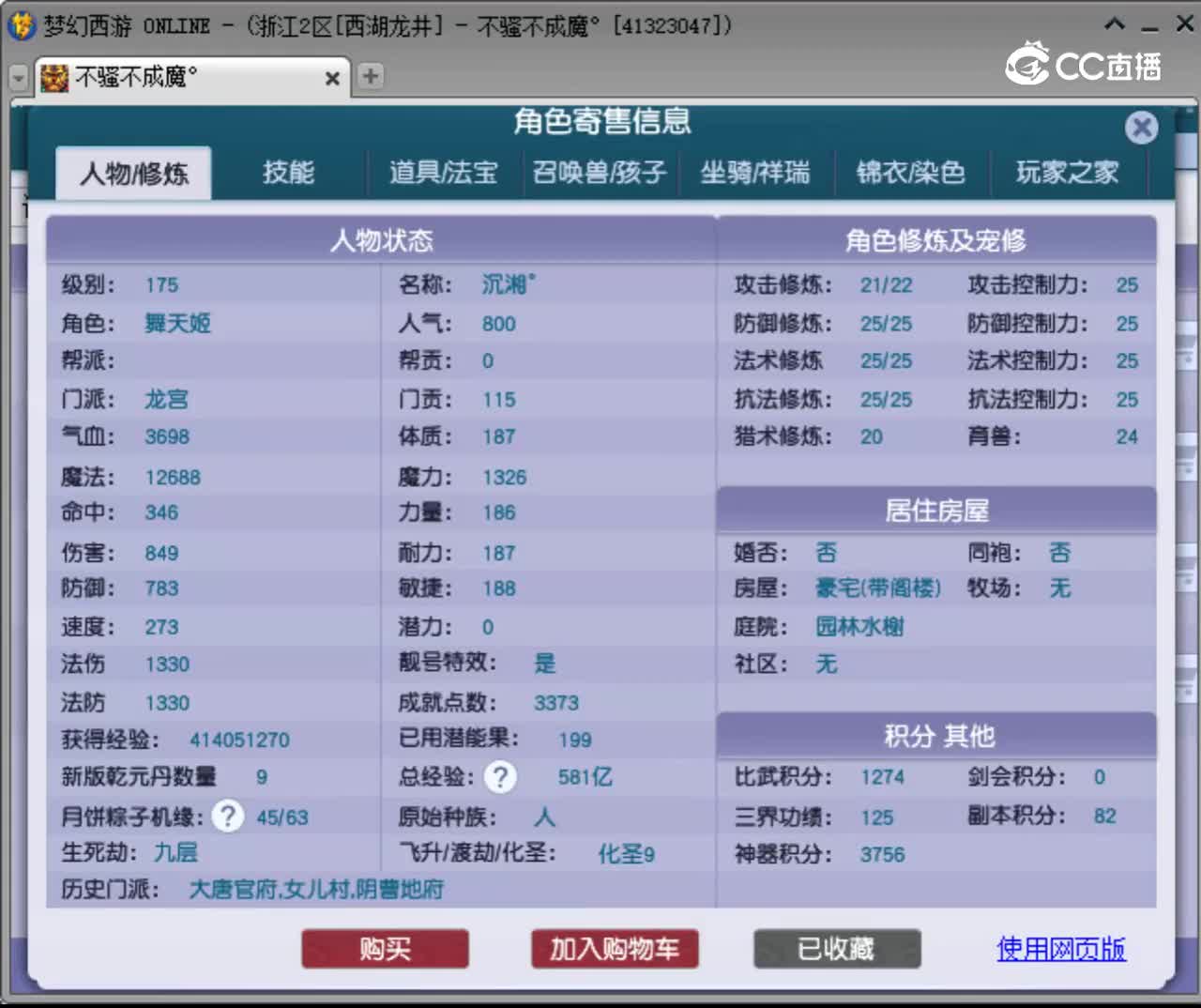Click the 比武积分 value 1274
1201x1008 pixels.
click(883, 778)
